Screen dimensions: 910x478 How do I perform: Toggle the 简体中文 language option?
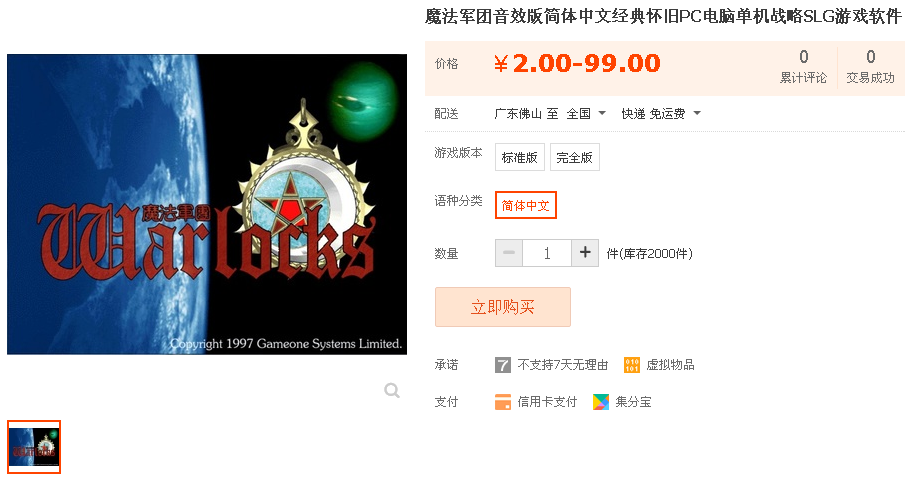click(x=526, y=205)
